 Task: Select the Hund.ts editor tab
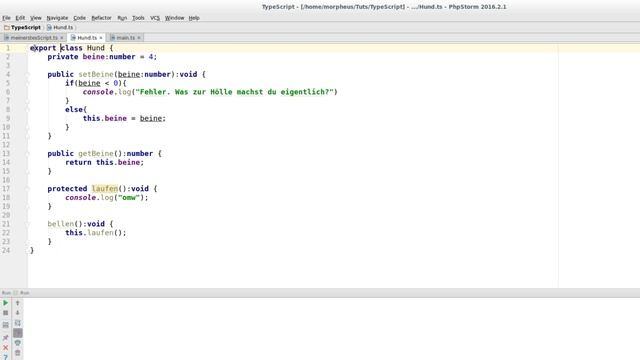[87, 38]
